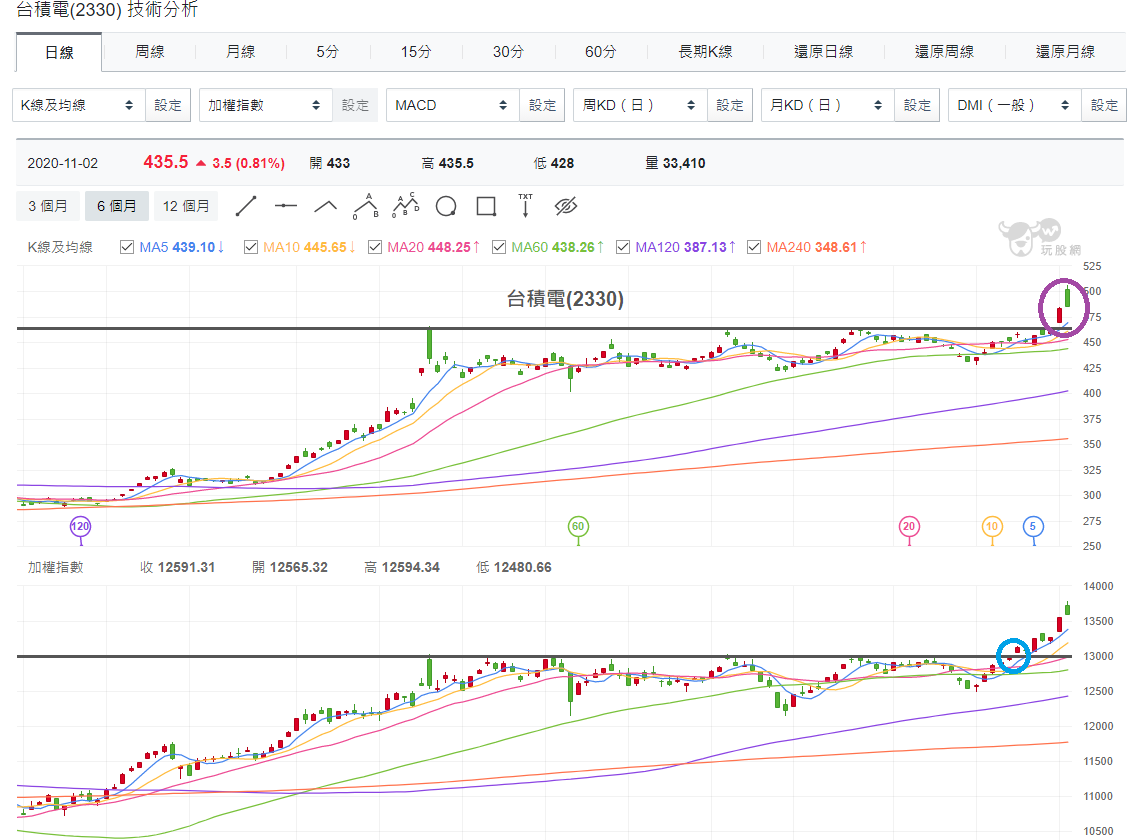Image resolution: width=1146 pixels, height=840 pixels.
Task: Switch to the 還原周線 tab
Action: (944, 52)
